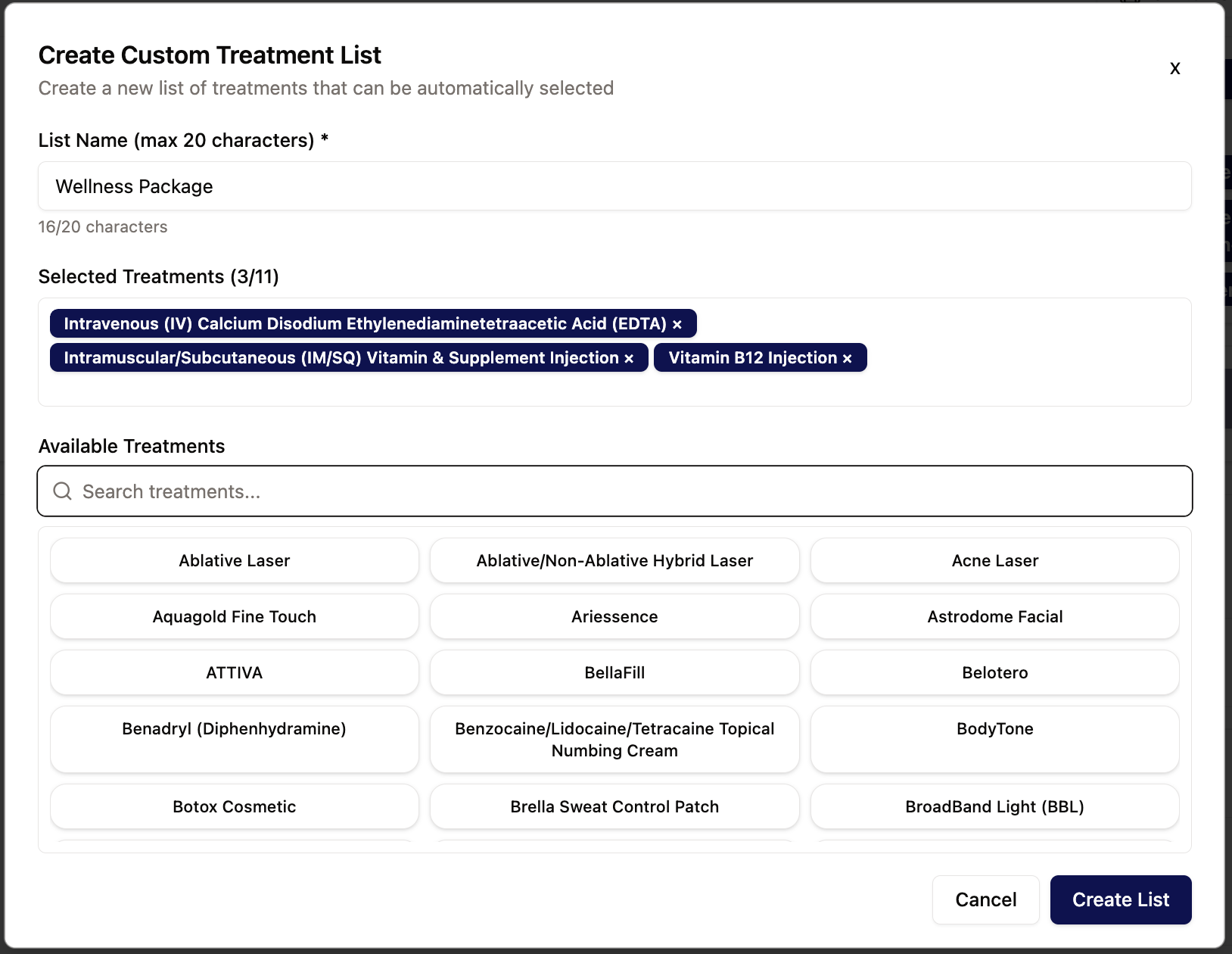Remove the EDTA treatment chip
The image size is (1232, 954).
pyautogui.click(x=677, y=325)
